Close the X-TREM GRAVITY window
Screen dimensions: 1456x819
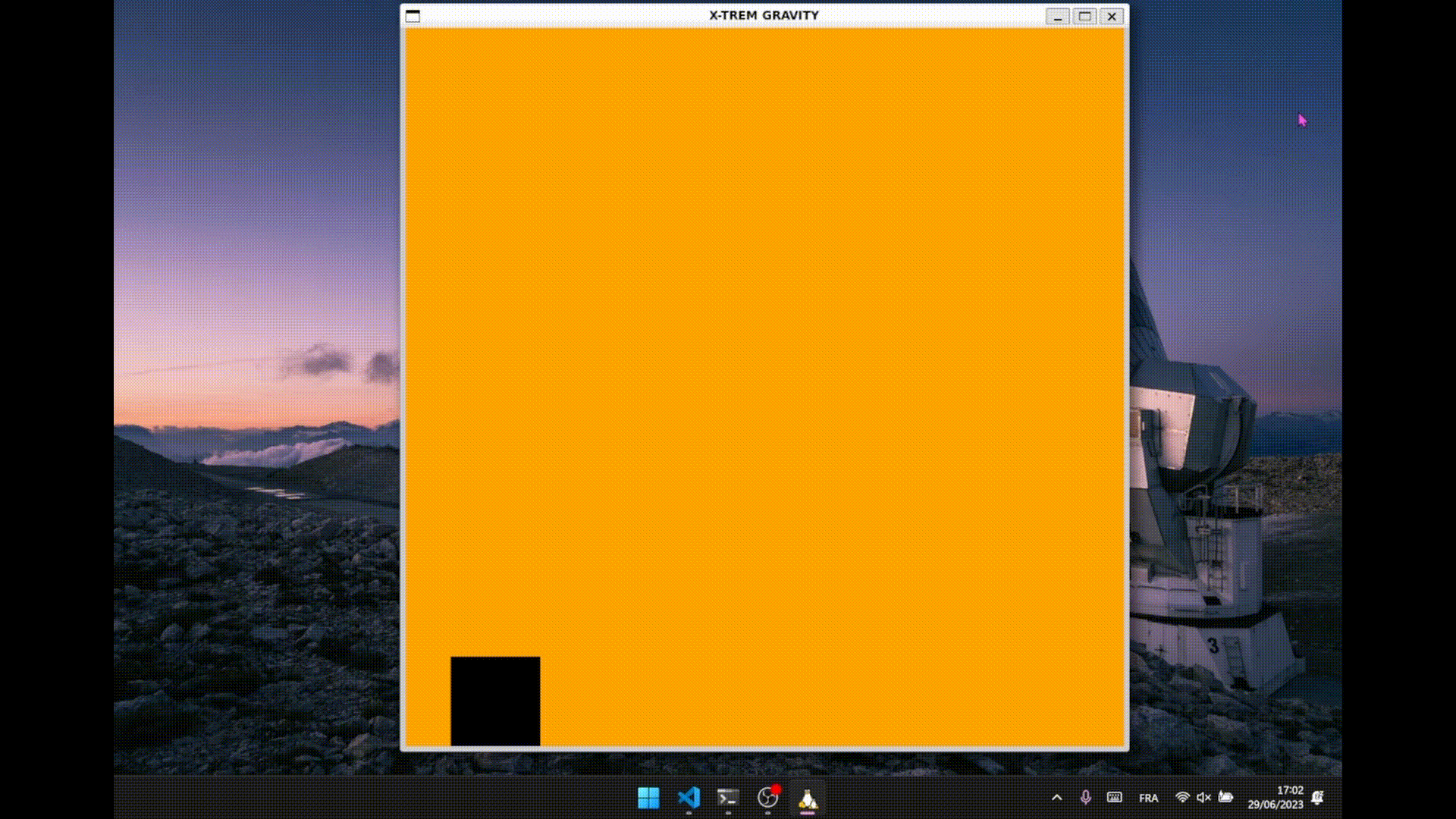(1112, 16)
